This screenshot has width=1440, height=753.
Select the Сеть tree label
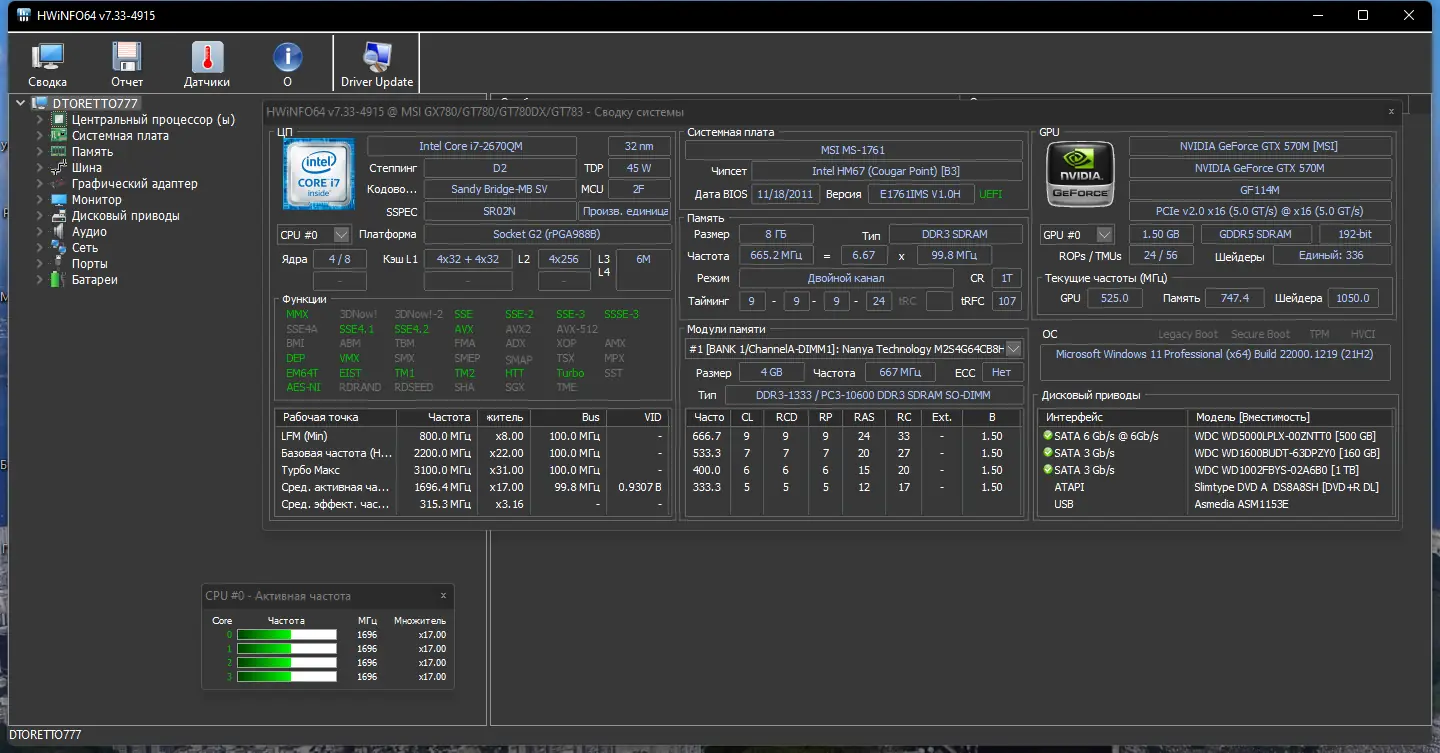85,247
